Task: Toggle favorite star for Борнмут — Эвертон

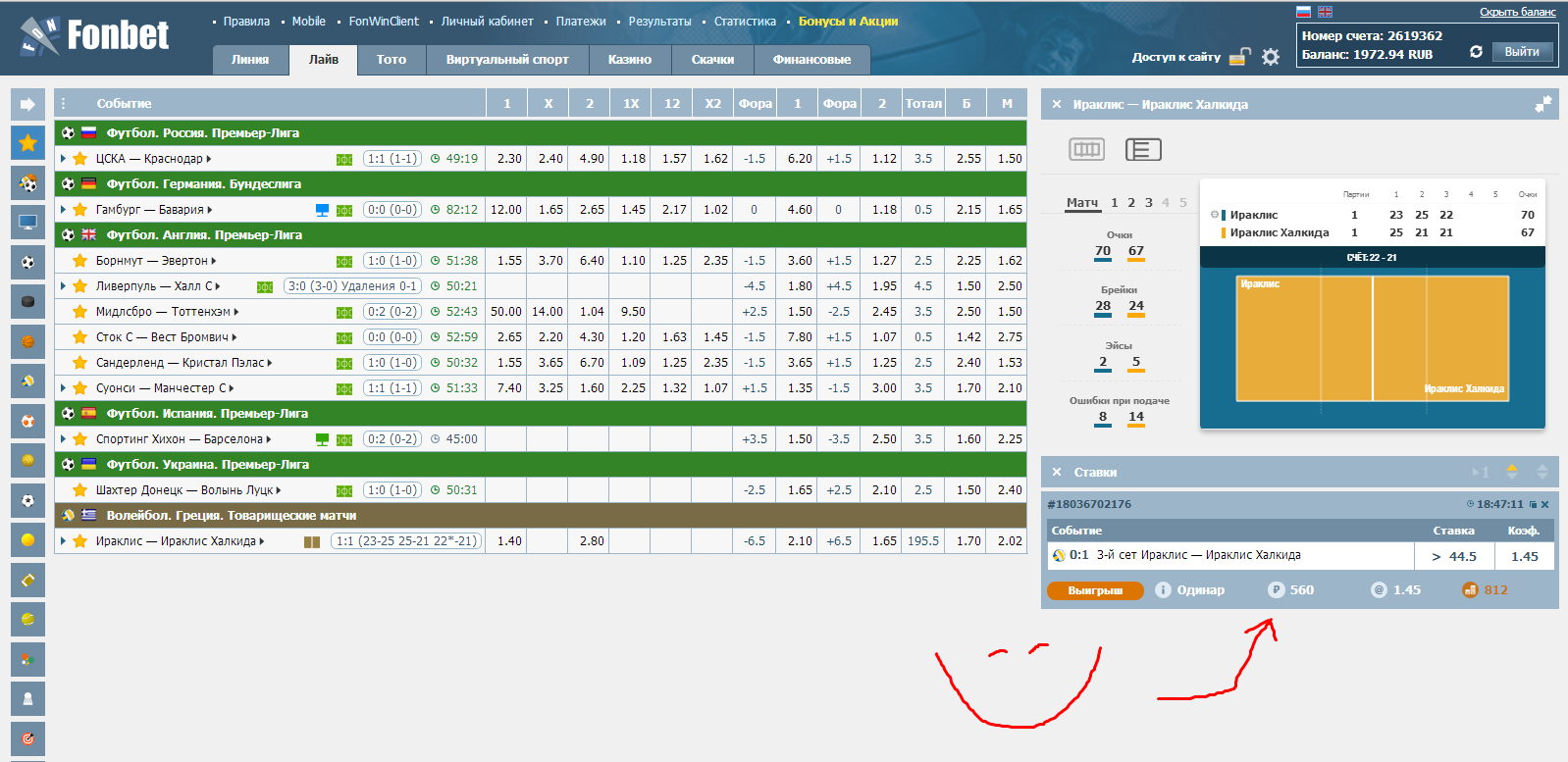Action: click(80, 261)
